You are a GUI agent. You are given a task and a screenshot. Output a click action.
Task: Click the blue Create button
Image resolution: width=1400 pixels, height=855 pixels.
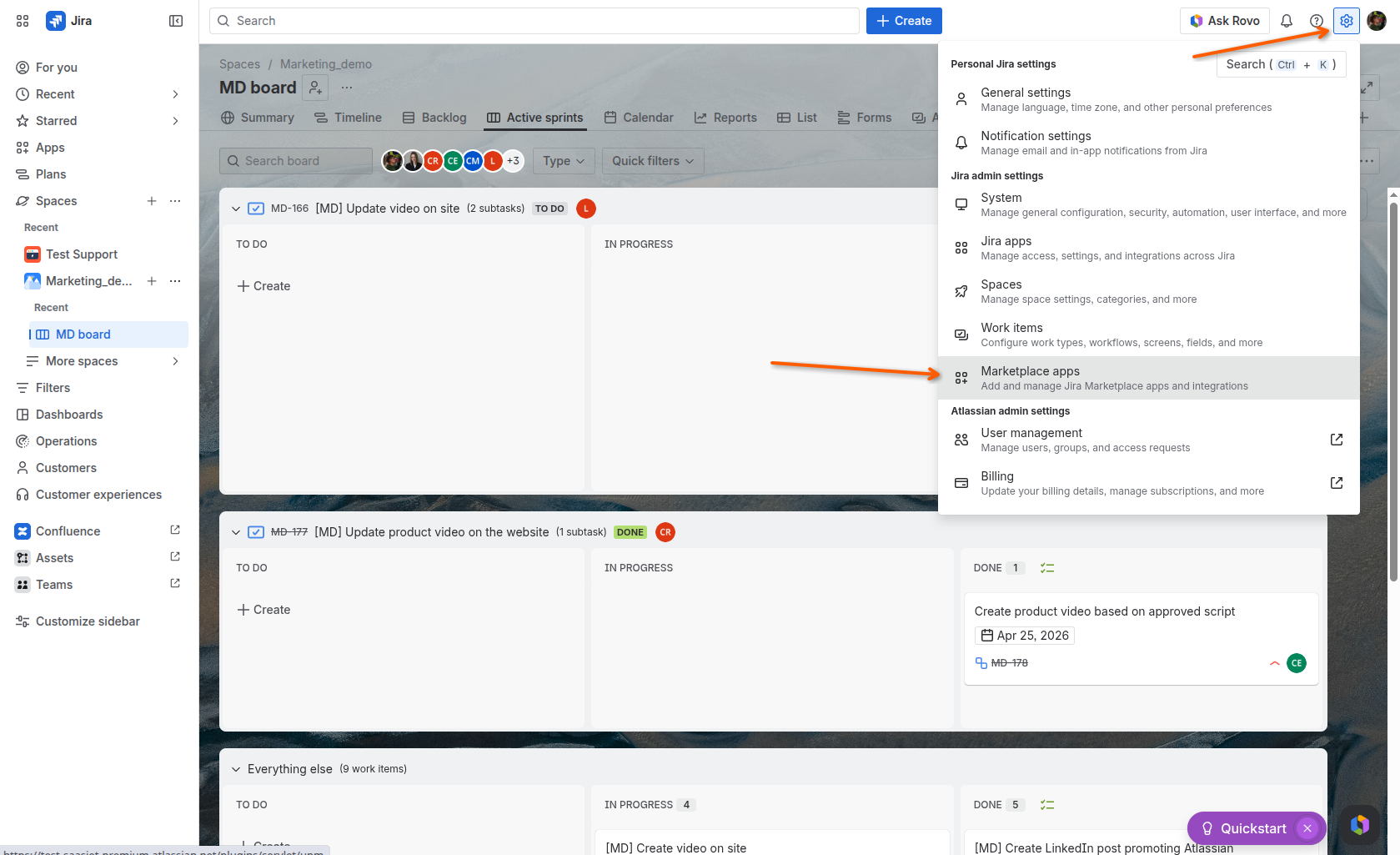904,21
